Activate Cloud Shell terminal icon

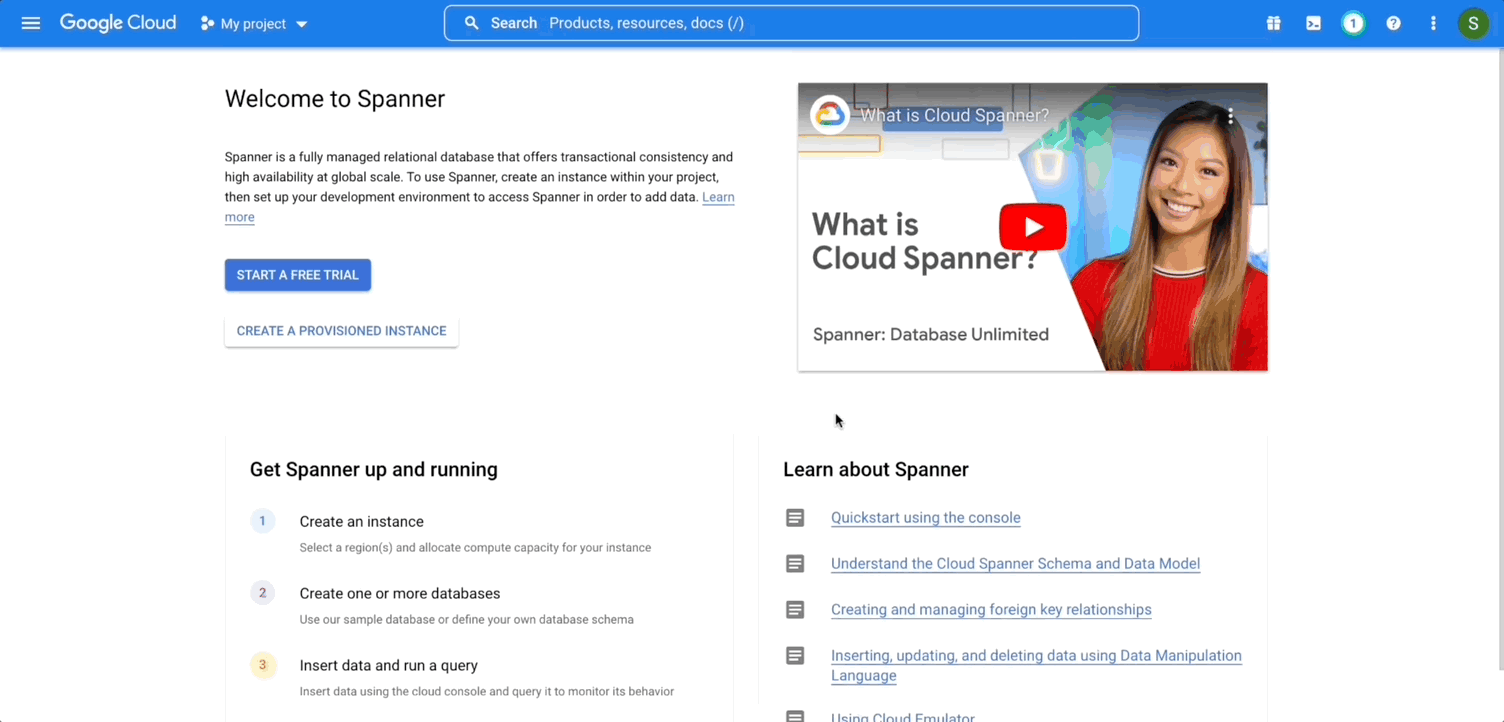[x=1313, y=23]
